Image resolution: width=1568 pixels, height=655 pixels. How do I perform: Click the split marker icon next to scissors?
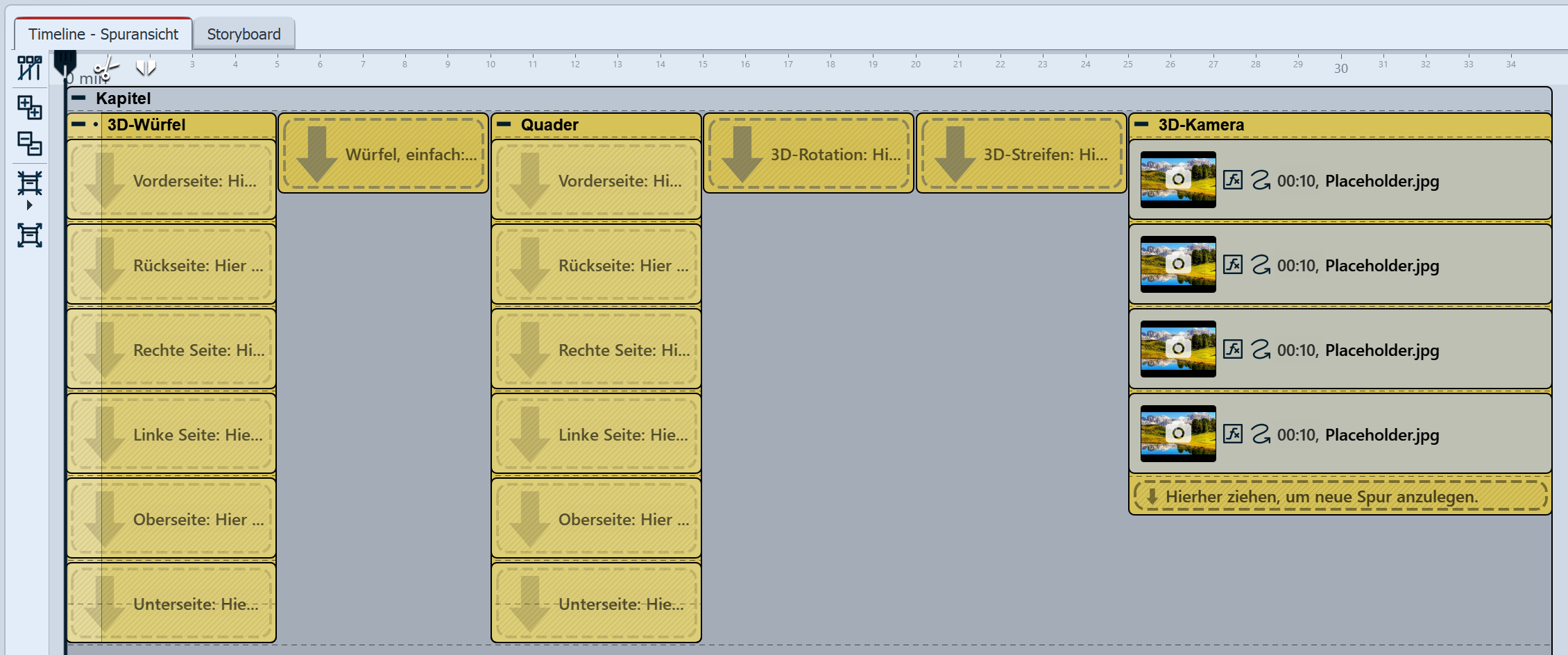(x=146, y=68)
